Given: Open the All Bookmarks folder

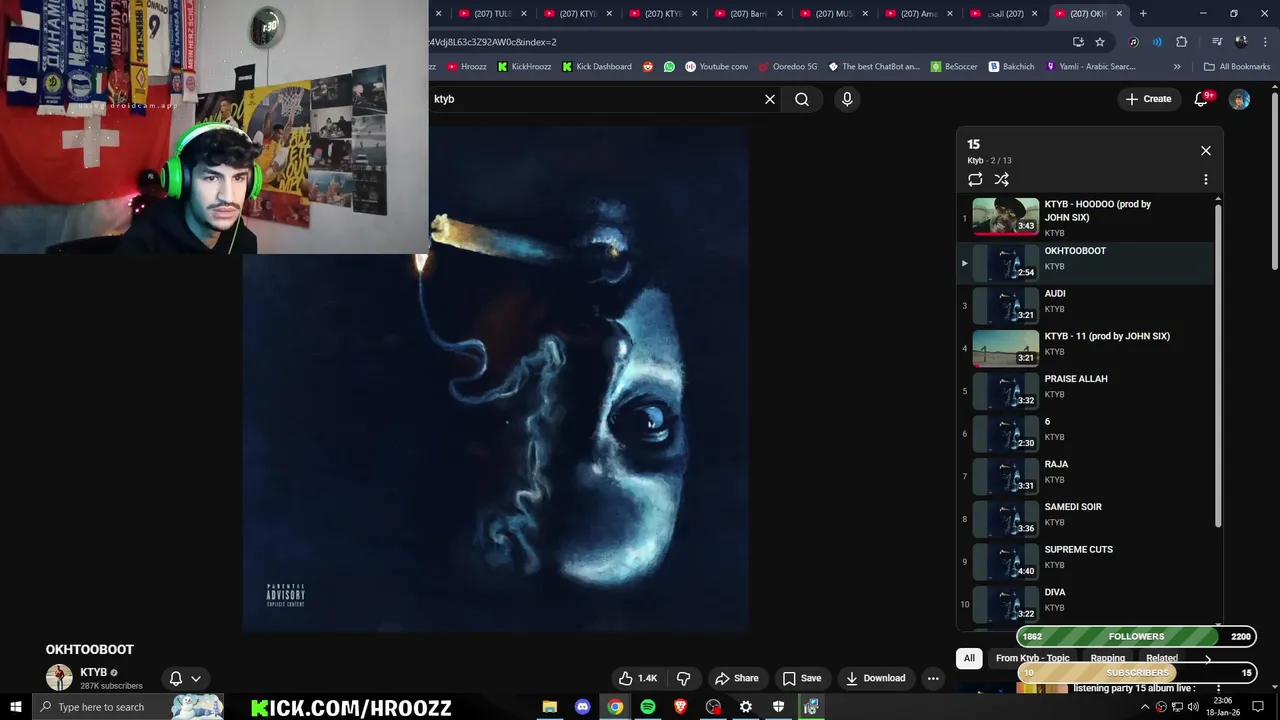Looking at the screenshot, I should 1237,67.
